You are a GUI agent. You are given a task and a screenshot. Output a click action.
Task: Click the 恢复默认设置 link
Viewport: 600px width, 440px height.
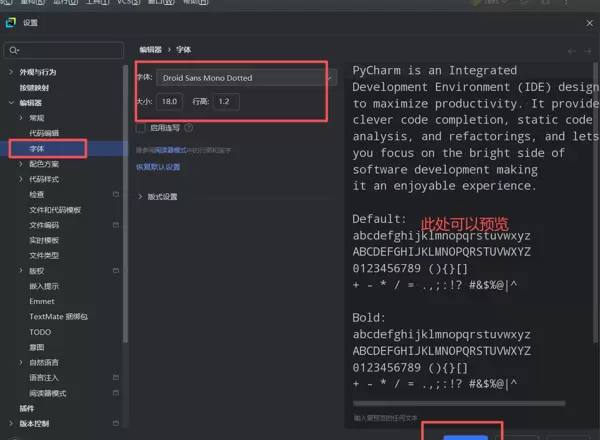158,167
